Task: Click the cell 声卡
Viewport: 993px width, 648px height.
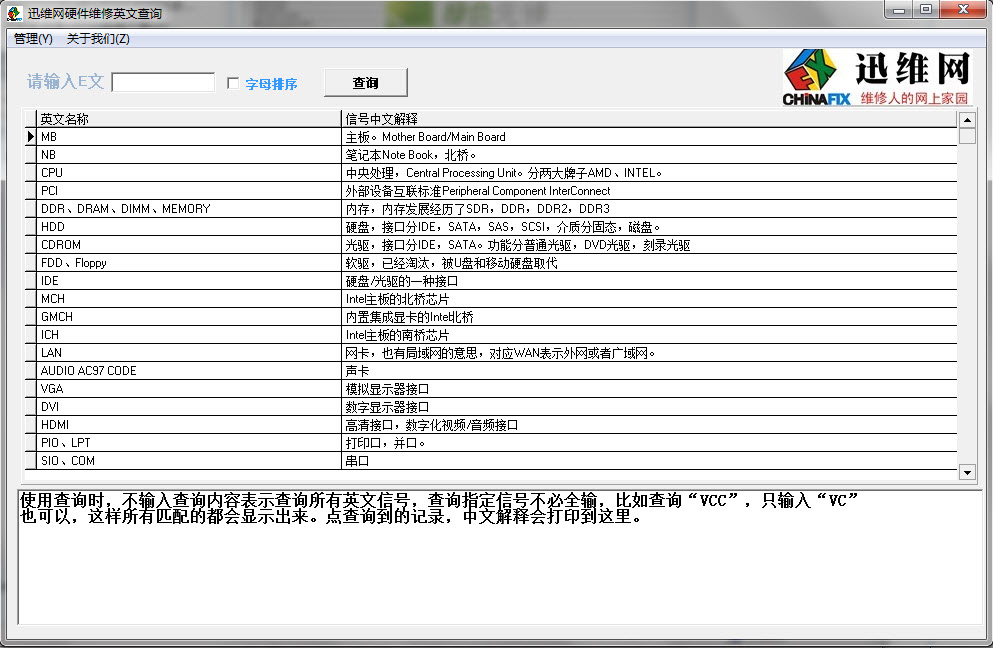Action: tap(649, 371)
